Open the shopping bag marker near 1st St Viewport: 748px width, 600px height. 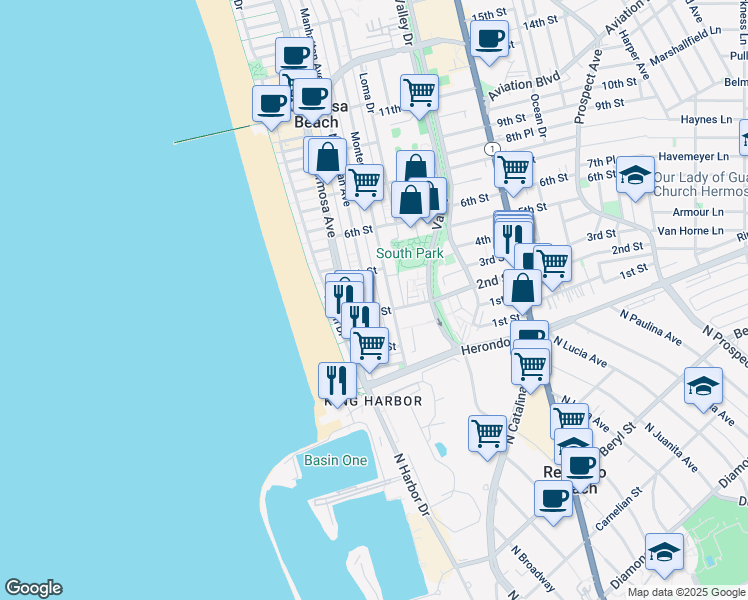pos(522,290)
